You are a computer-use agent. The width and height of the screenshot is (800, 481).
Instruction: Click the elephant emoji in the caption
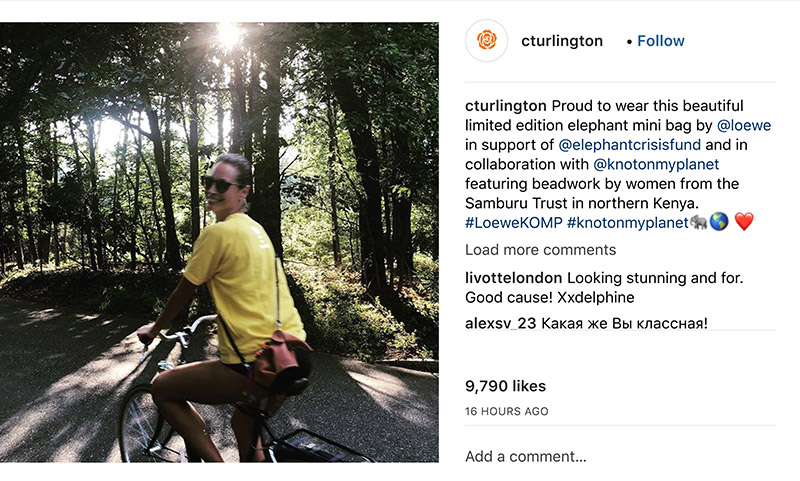coord(698,222)
